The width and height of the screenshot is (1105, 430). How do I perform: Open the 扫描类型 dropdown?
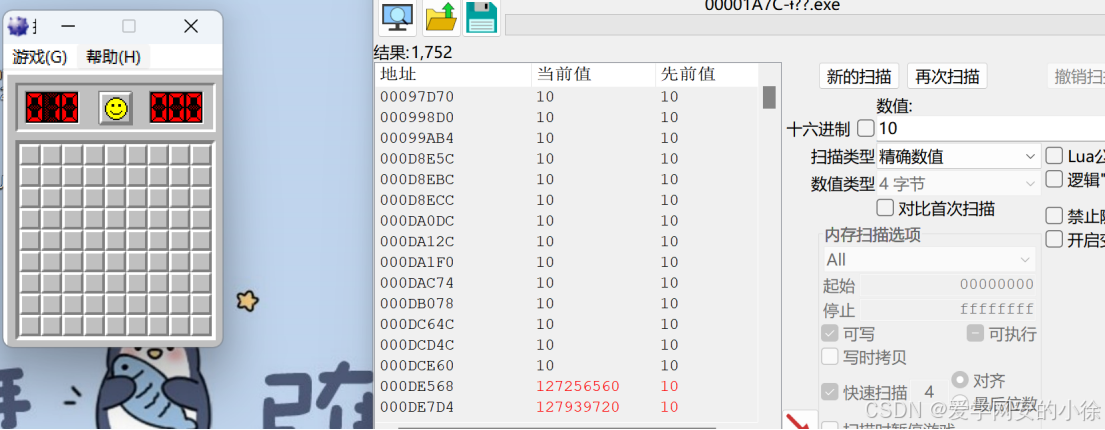tap(958, 156)
